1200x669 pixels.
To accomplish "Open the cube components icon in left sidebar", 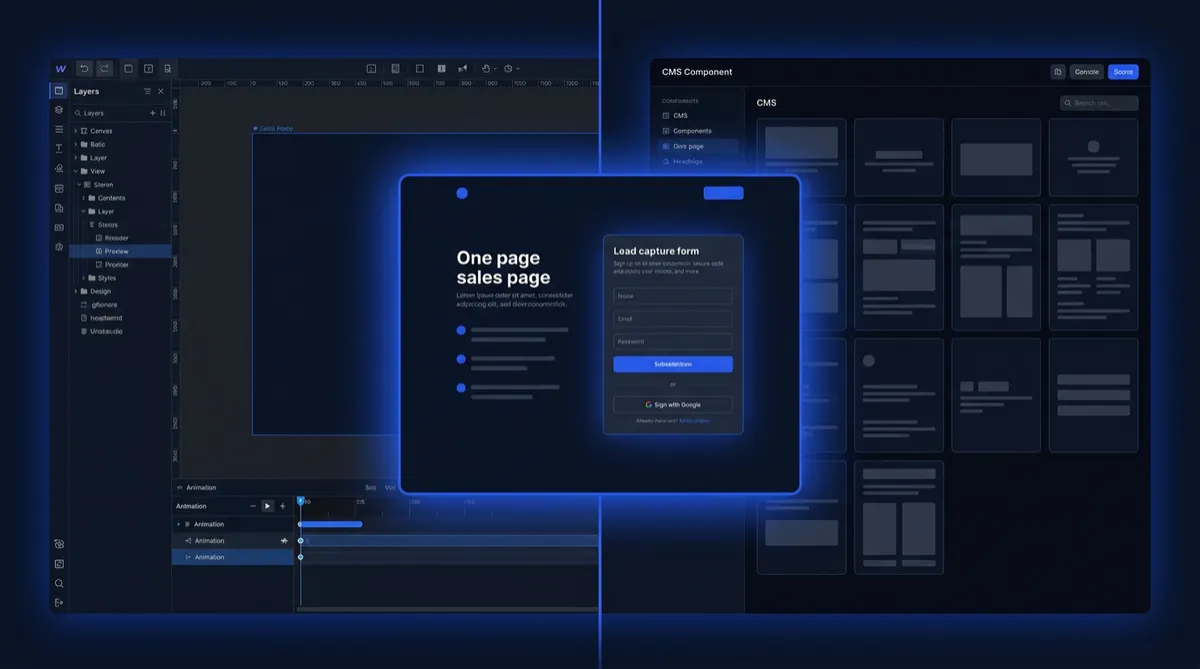I will [x=59, y=110].
